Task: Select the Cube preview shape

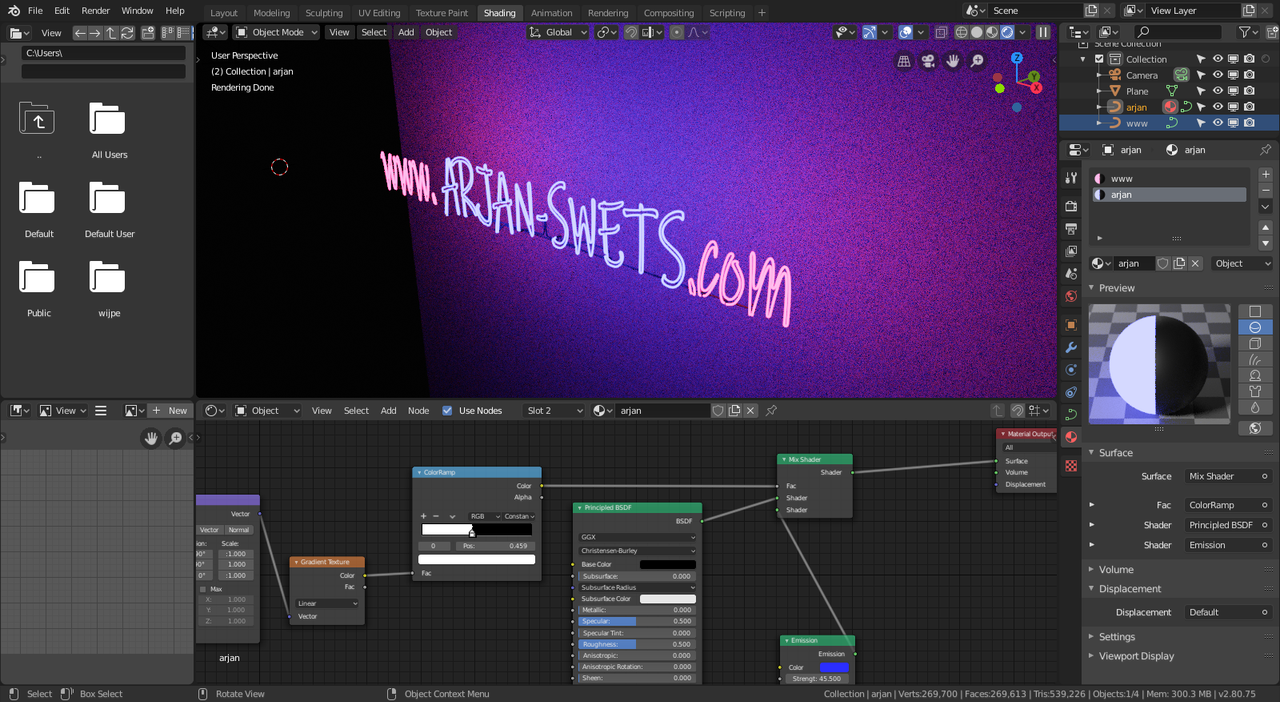Action: 1255,343
